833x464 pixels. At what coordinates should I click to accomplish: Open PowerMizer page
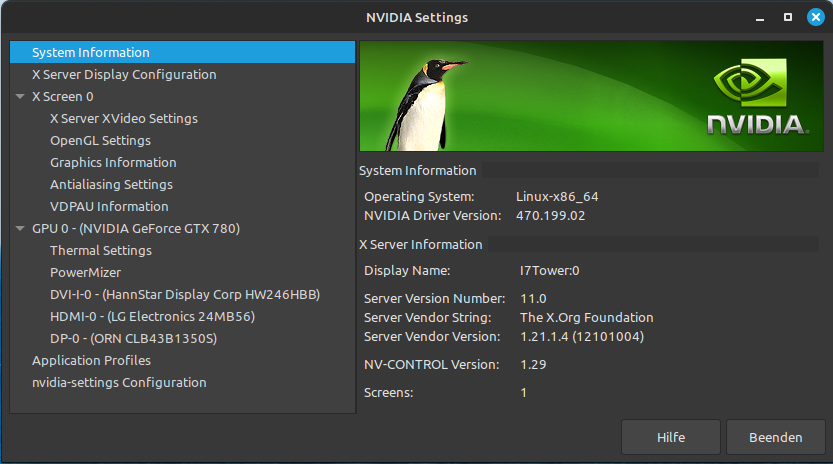point(86,273)
